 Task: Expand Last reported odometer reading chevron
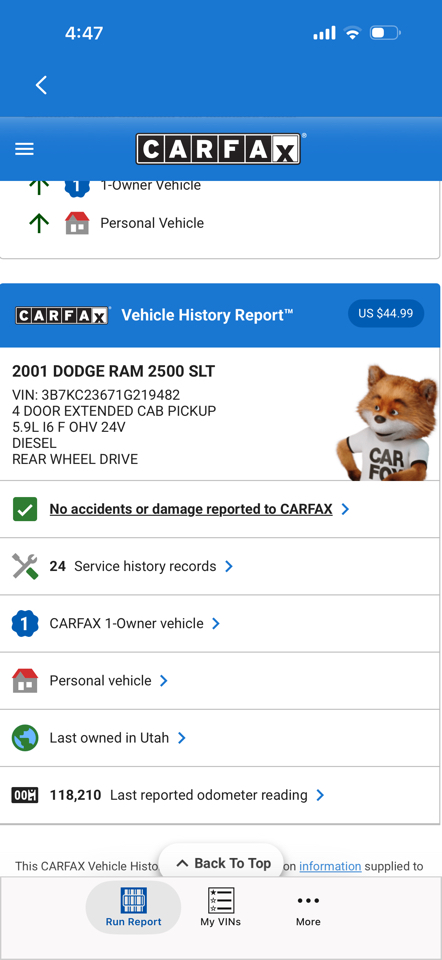[320, 795]
